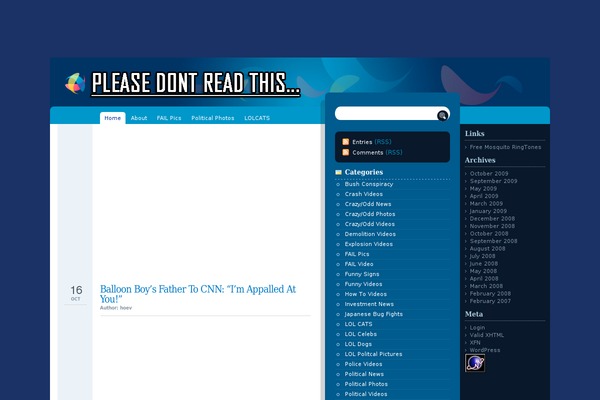
Task: Select the Political News category
Action: pos(364,374)
